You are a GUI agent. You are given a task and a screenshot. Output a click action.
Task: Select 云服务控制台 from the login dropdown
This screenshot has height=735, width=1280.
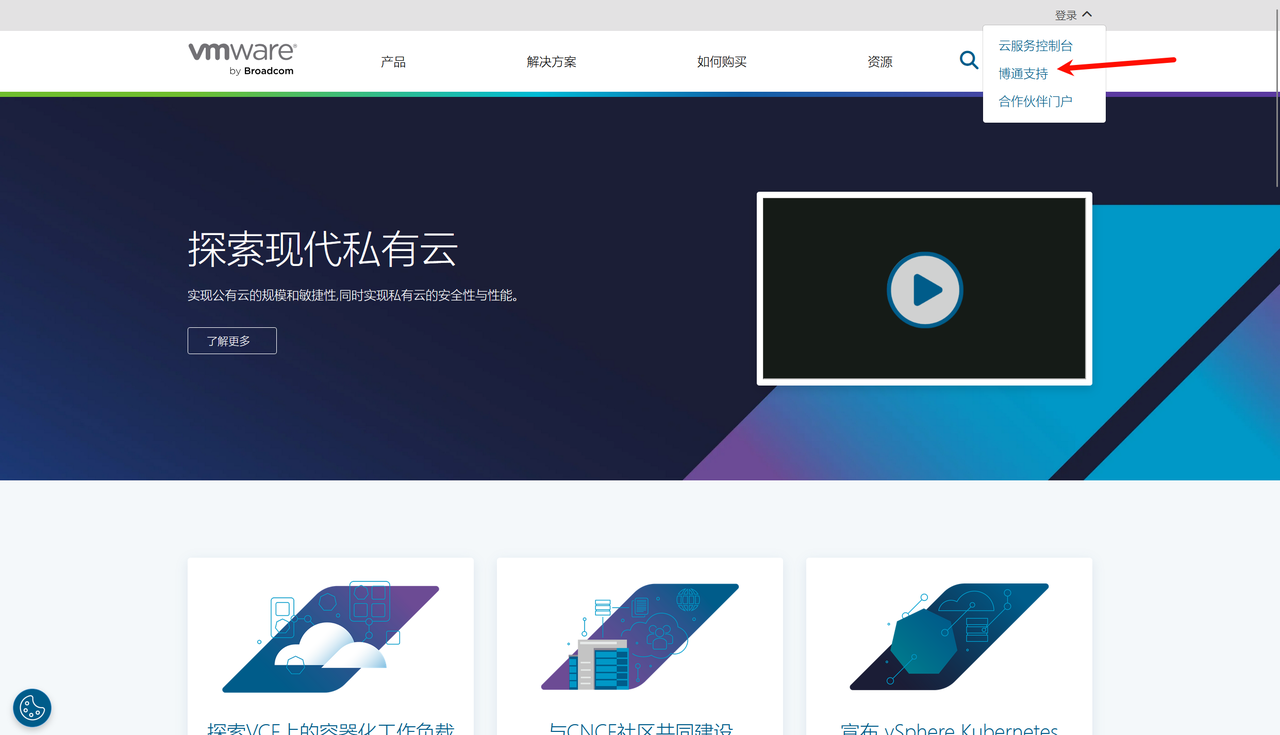point(1035,45)
